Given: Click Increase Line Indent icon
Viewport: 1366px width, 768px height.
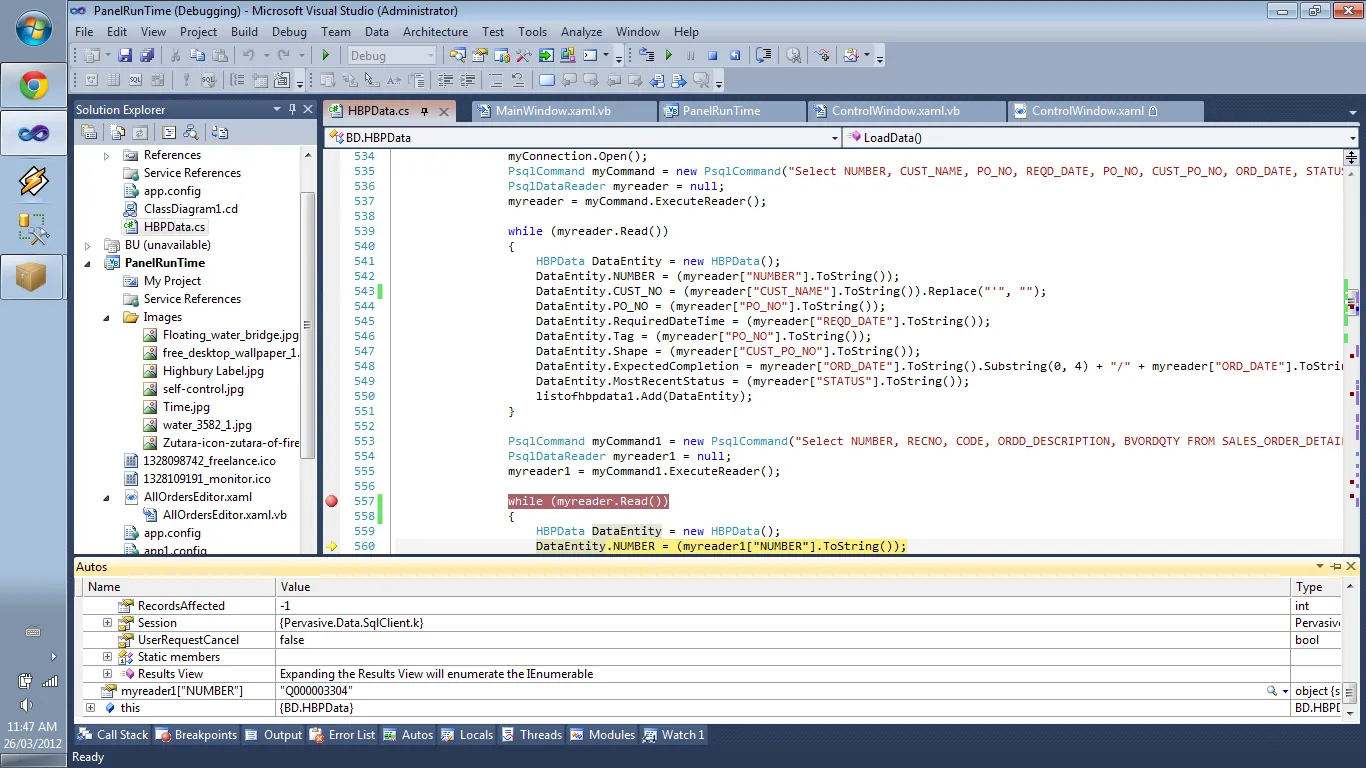Looking at the screenshot, I should click(467, 81).
